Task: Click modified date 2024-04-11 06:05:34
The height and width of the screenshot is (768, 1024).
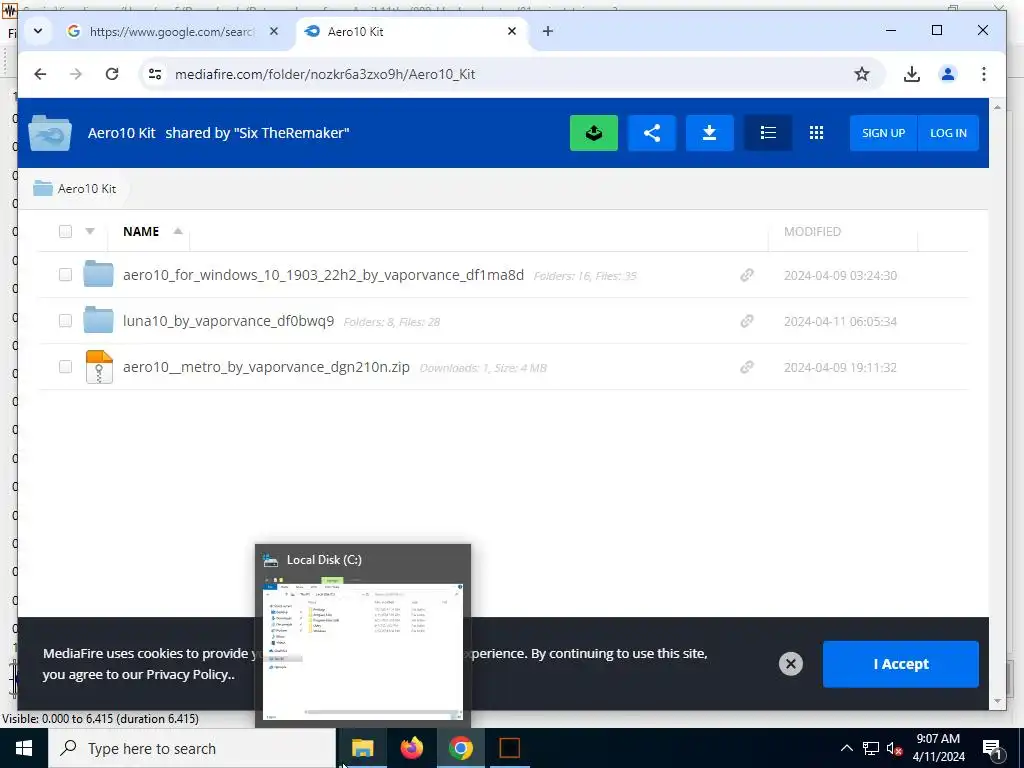Action: point(840,321)
